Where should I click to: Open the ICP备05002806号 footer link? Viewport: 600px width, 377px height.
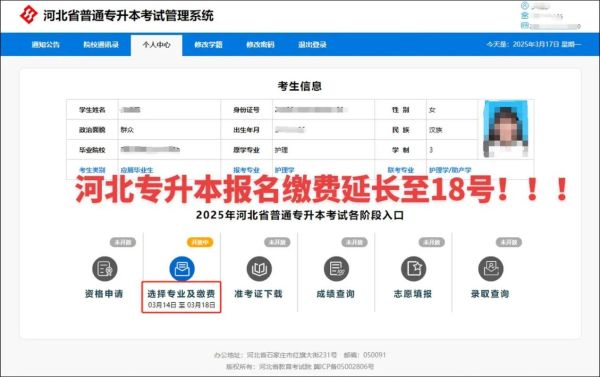[x=344, y=367]
